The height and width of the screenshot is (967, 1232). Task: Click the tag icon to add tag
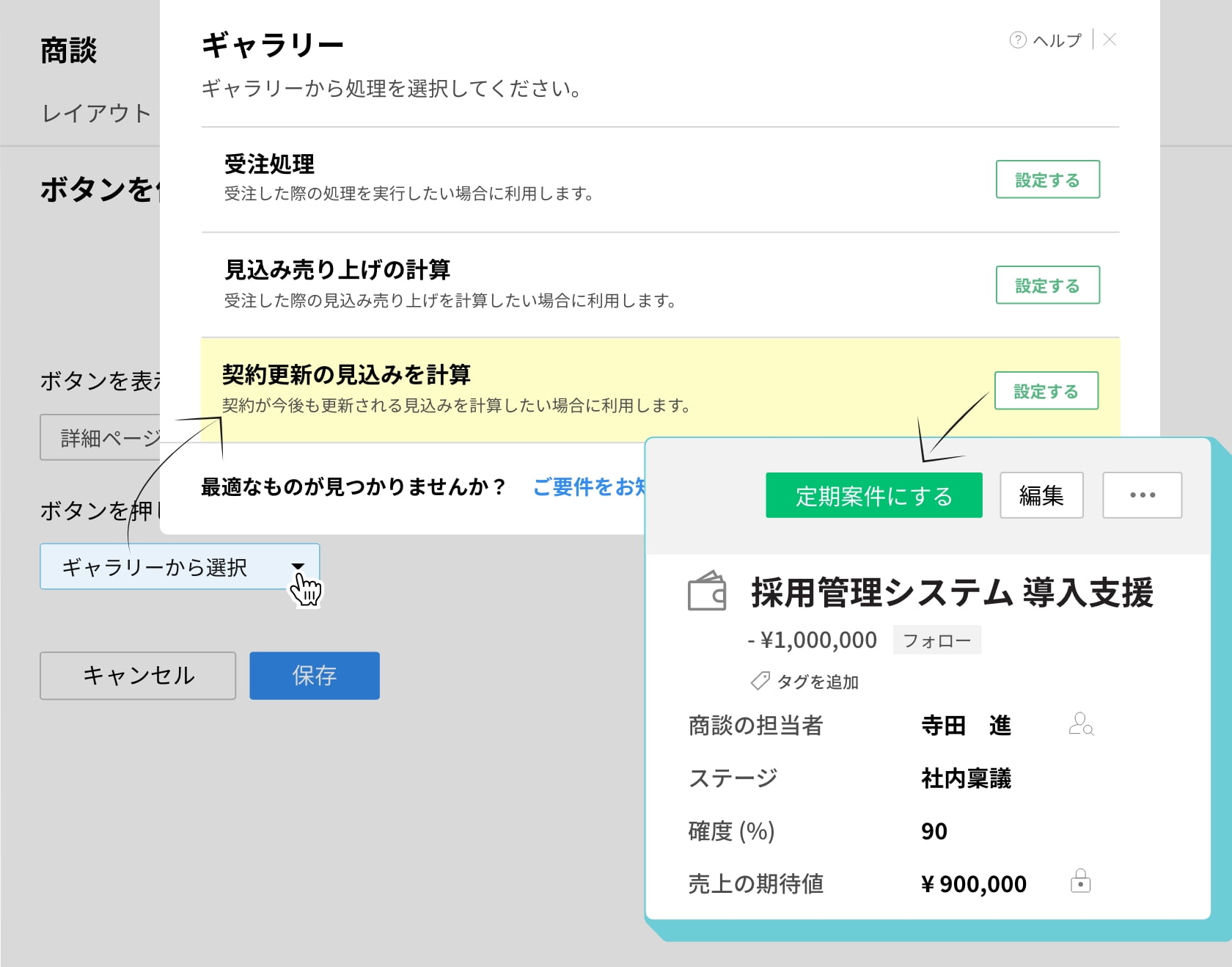[760, 682]
